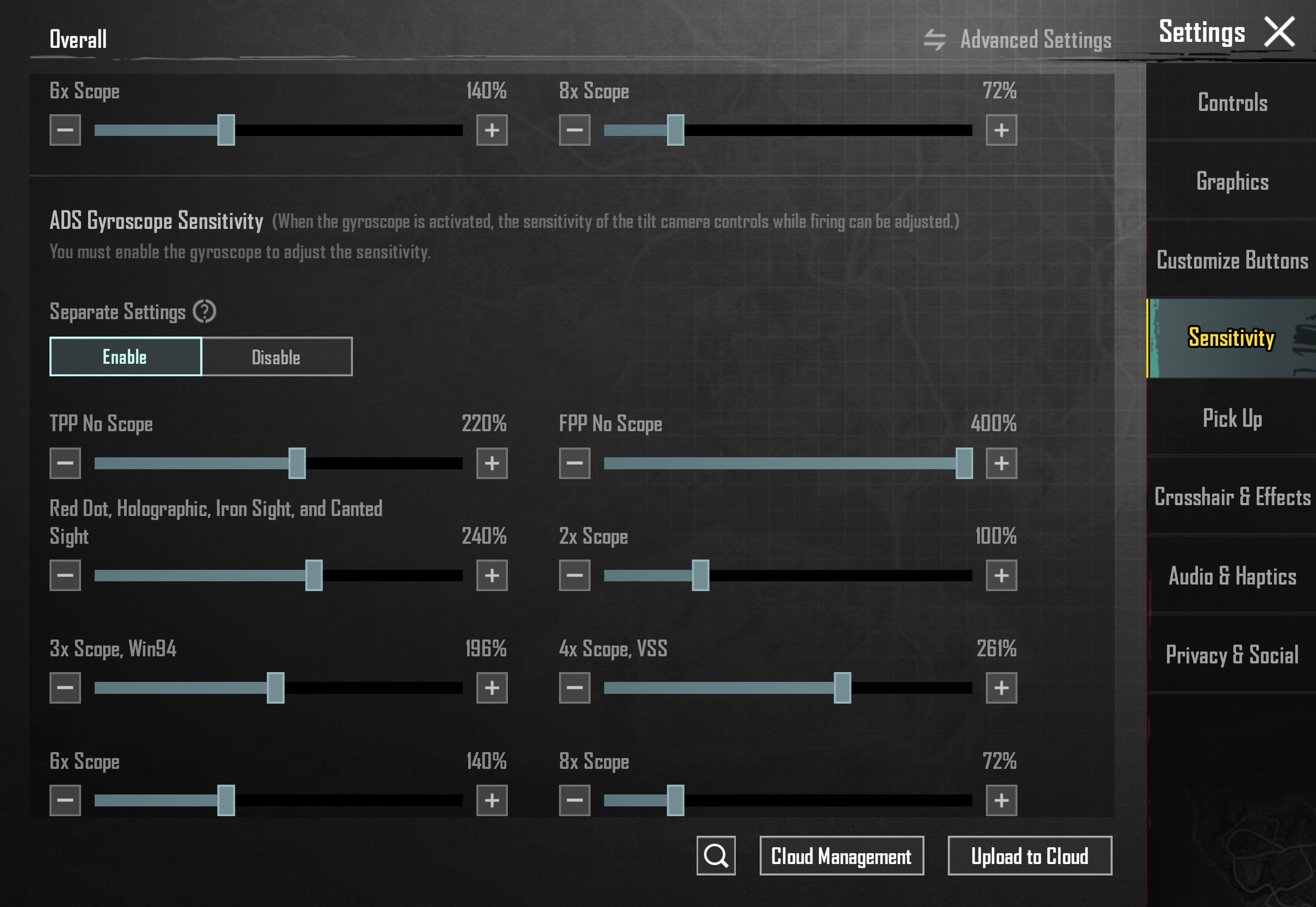1316x907 pixels.
Task: Decrease Red Dot, Holographic sensitivity minus button
Action: click(x=65, y=575)
